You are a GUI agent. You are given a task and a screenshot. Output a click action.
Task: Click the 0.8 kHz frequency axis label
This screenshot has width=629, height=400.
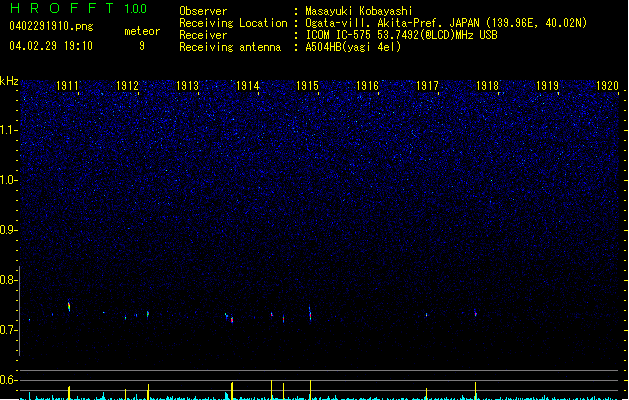tap(8, 280)
